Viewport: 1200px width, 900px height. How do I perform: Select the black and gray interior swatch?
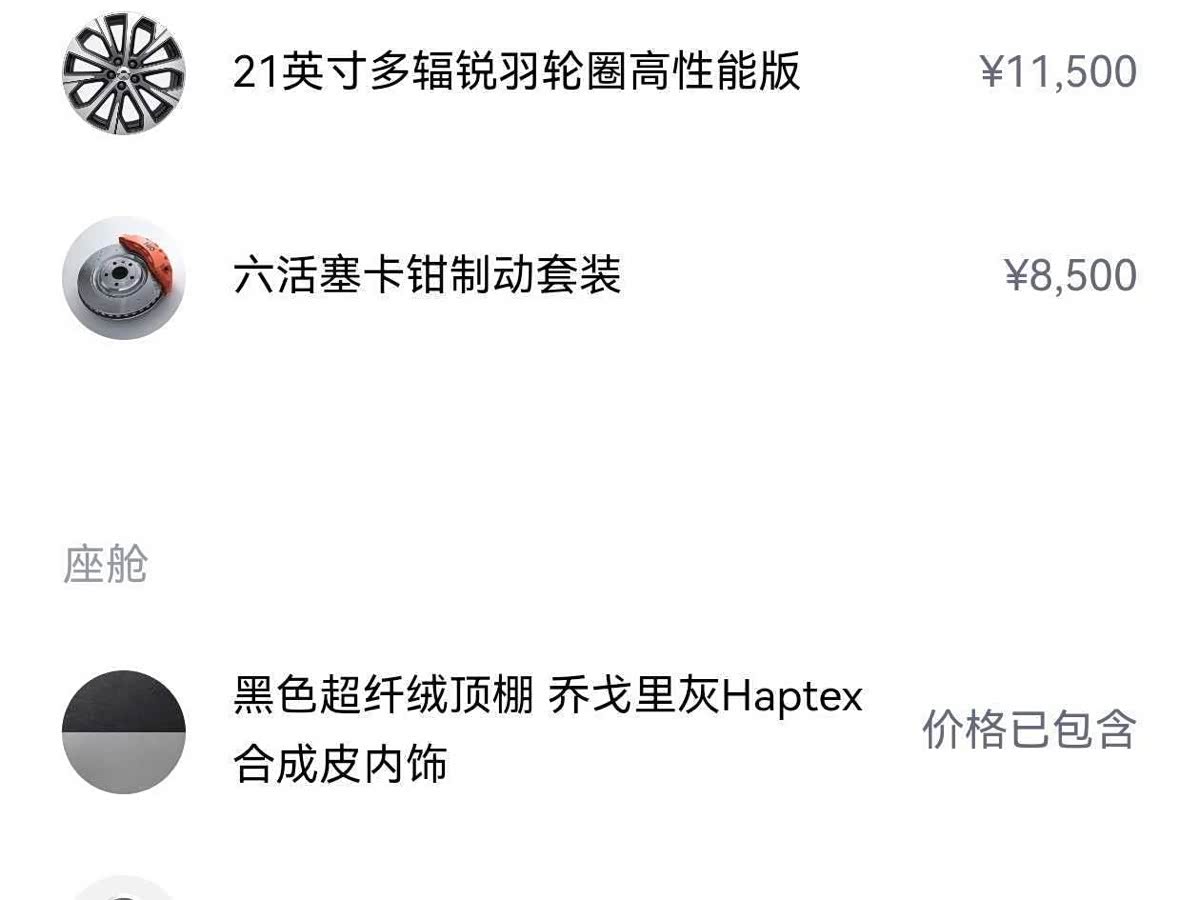(124, 732)
